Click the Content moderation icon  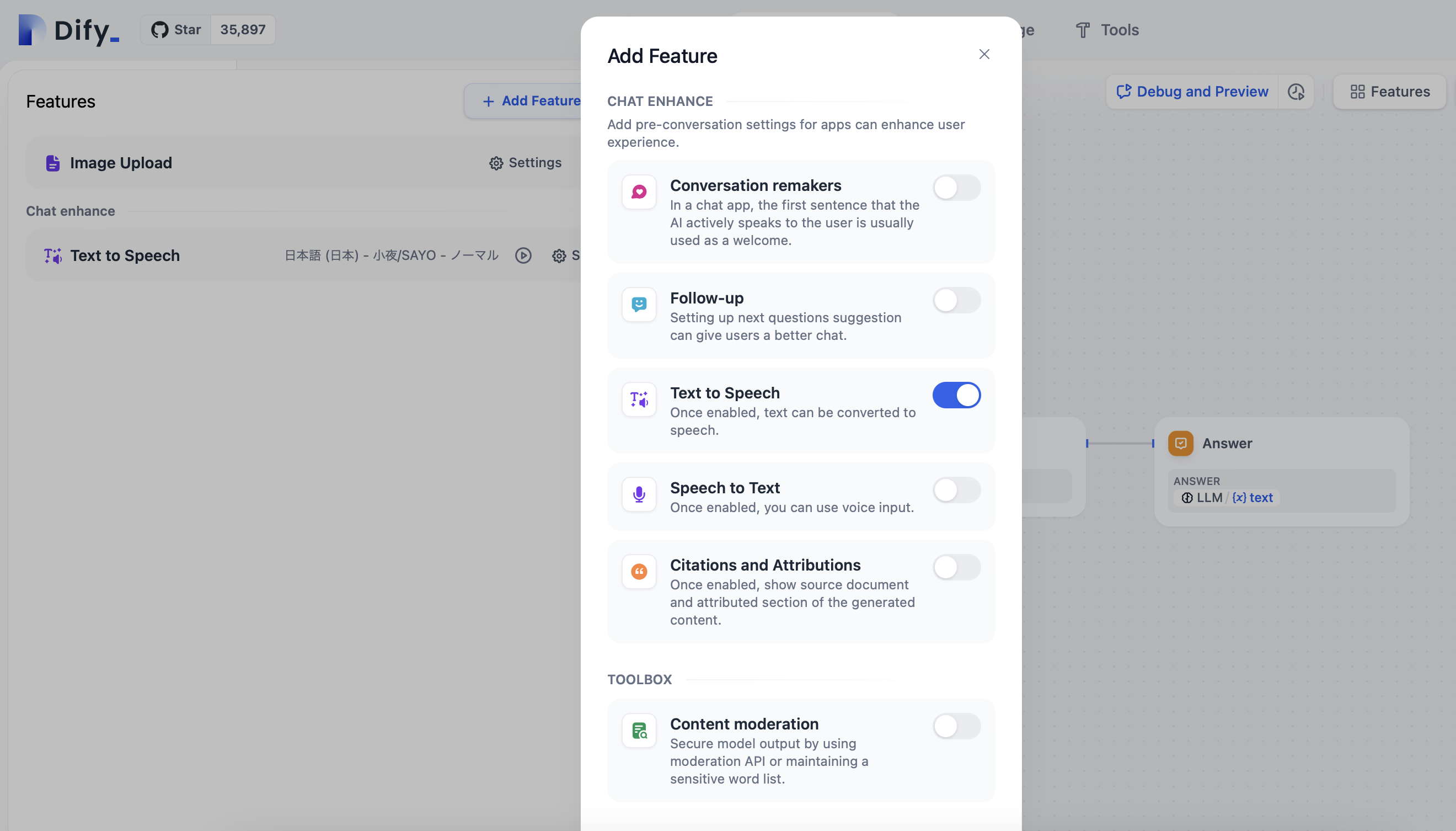pyautogui.click(x=639, y=731)
